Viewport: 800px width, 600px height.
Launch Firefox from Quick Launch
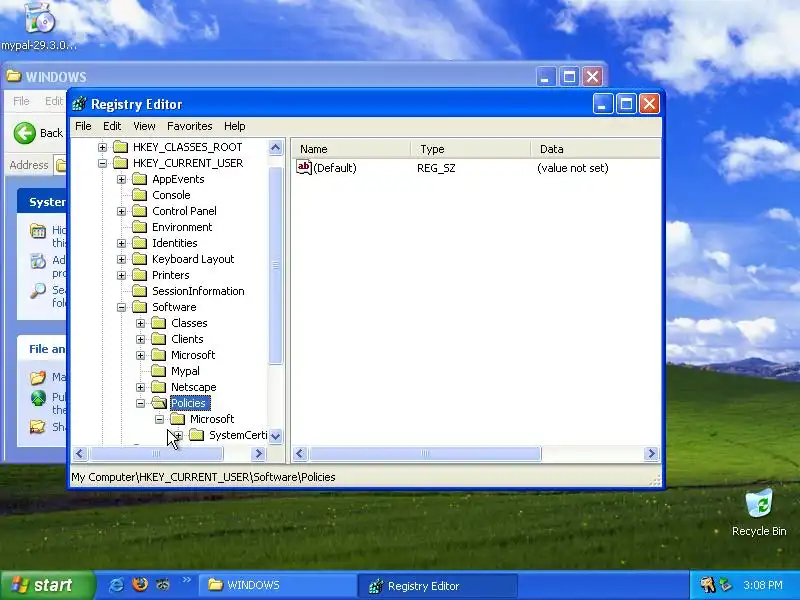(x=139, y=585)
